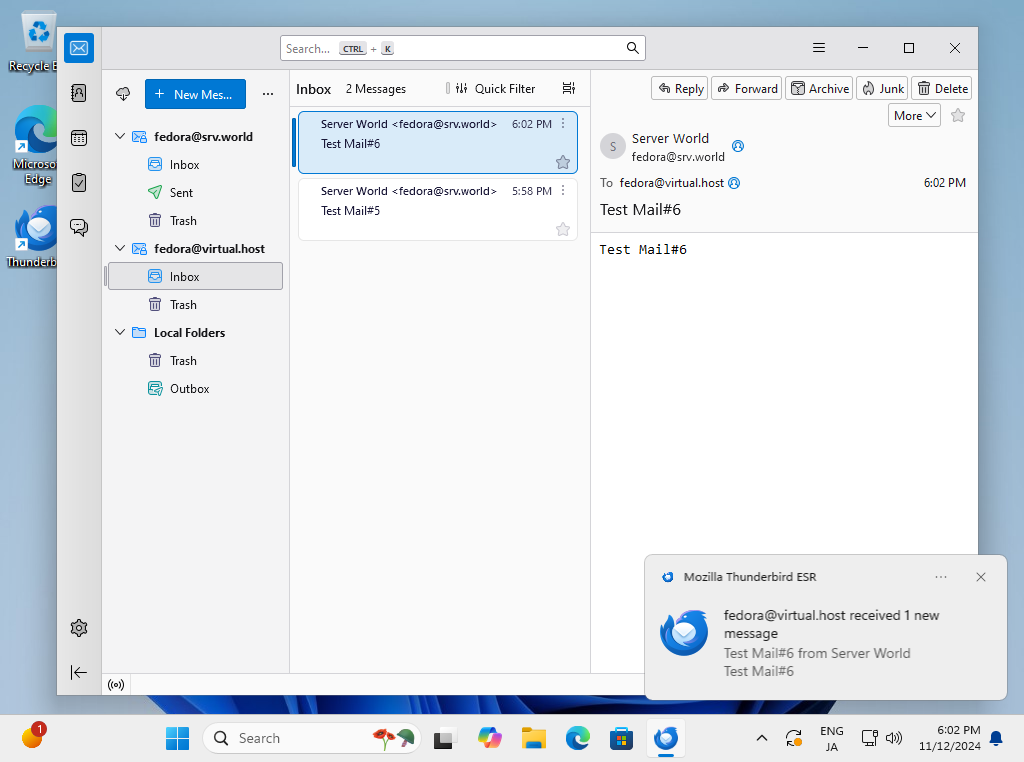Open the taskbar volume control

point(893,738)
